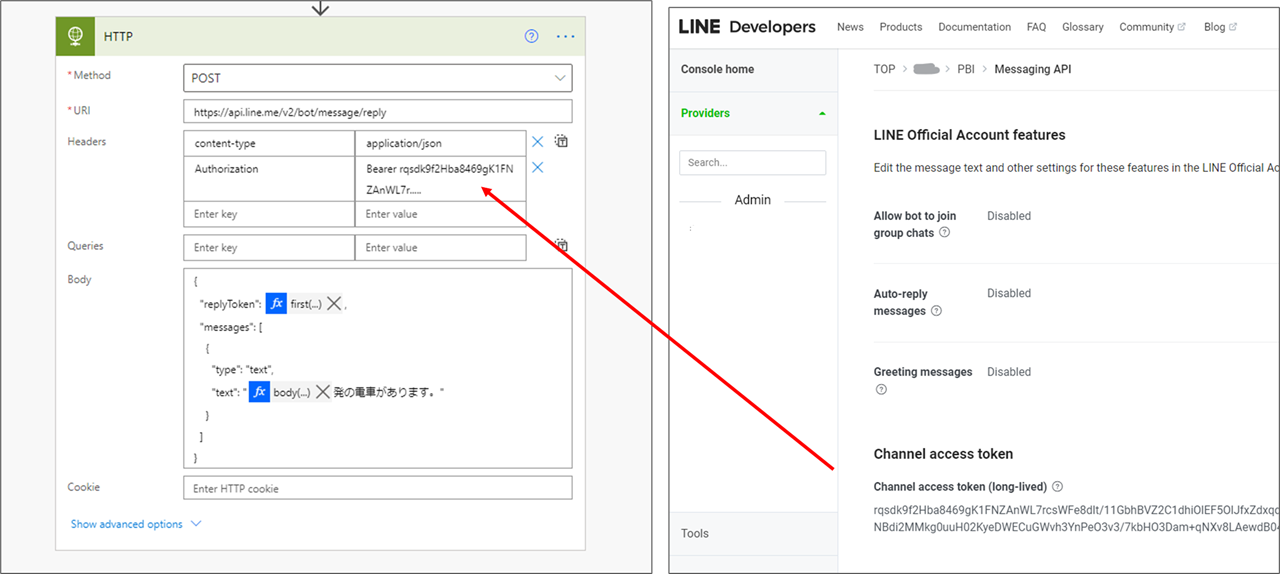
Task: Open FAQ in top nav
Action: coord(1036,27)
